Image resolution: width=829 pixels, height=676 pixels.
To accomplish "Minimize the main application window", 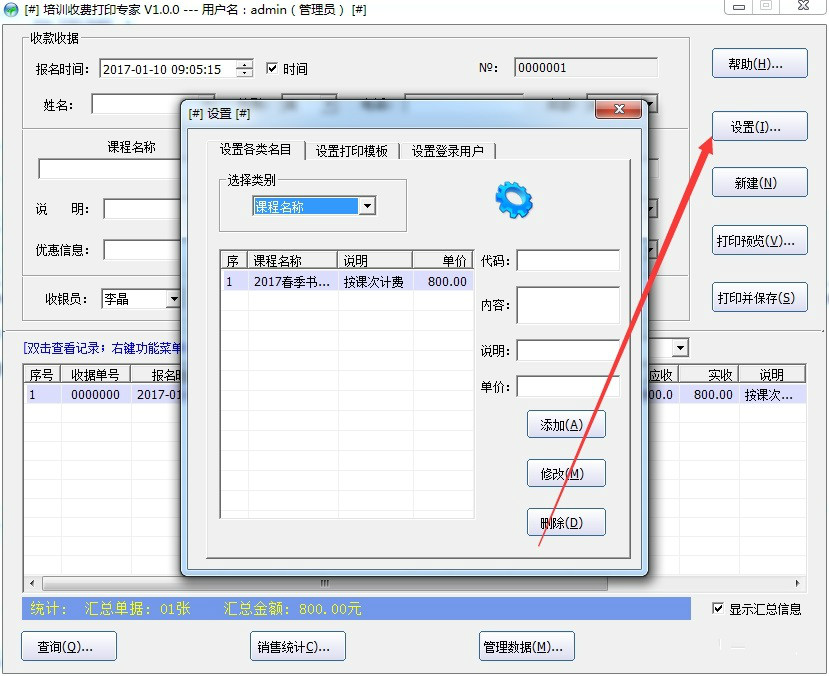I will [x=740, y=7].
